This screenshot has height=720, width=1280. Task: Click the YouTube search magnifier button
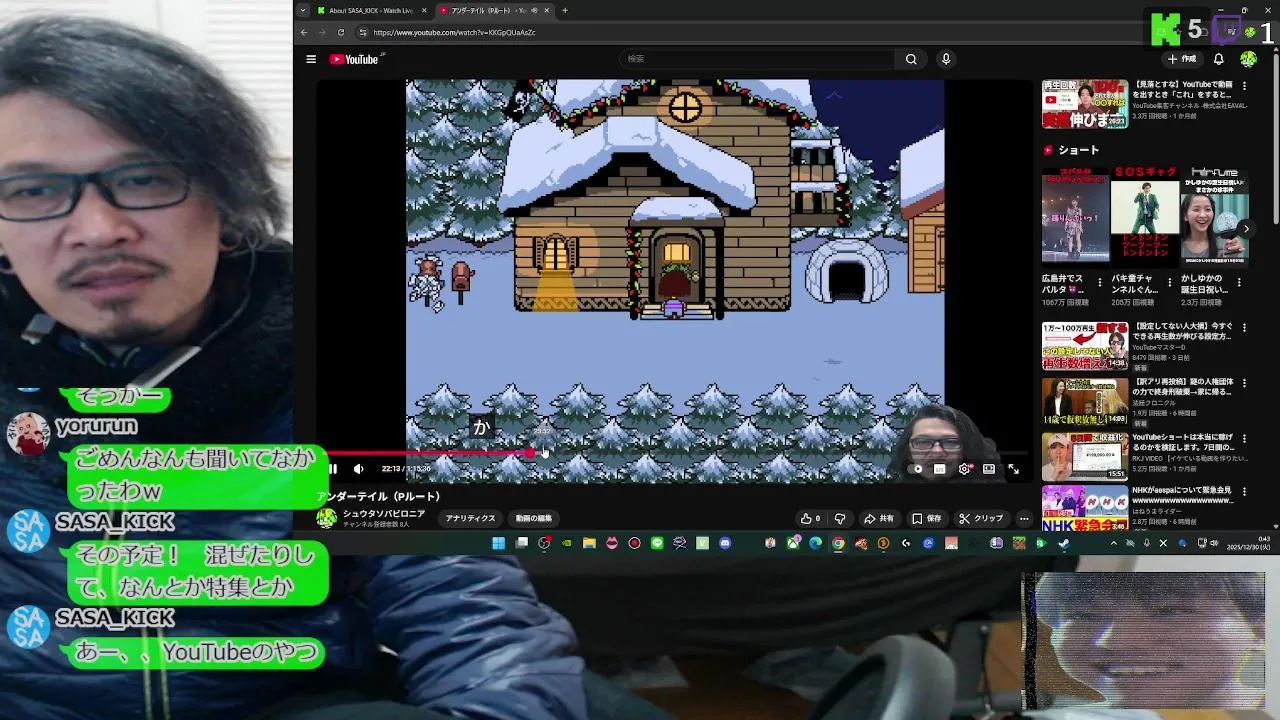point(911,59)
